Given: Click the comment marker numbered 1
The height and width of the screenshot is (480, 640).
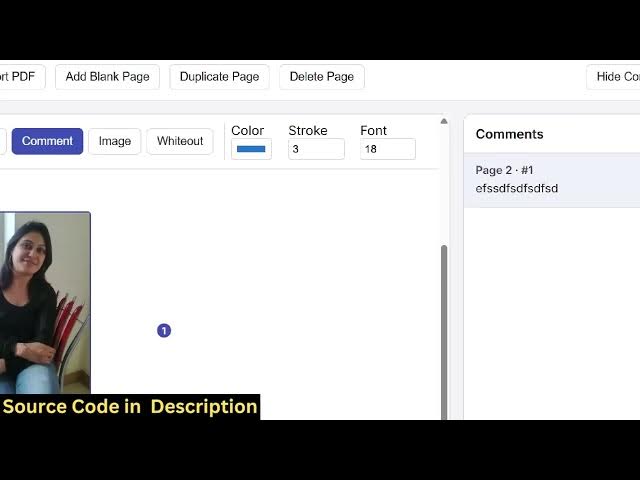Looking at the screenshot, I should coord(164,330).
